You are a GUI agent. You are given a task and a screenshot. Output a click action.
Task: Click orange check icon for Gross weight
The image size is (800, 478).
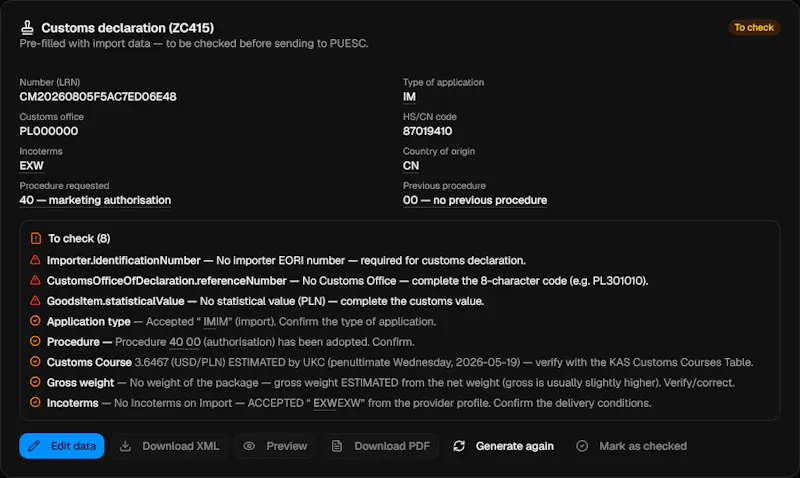coord(35,382)
